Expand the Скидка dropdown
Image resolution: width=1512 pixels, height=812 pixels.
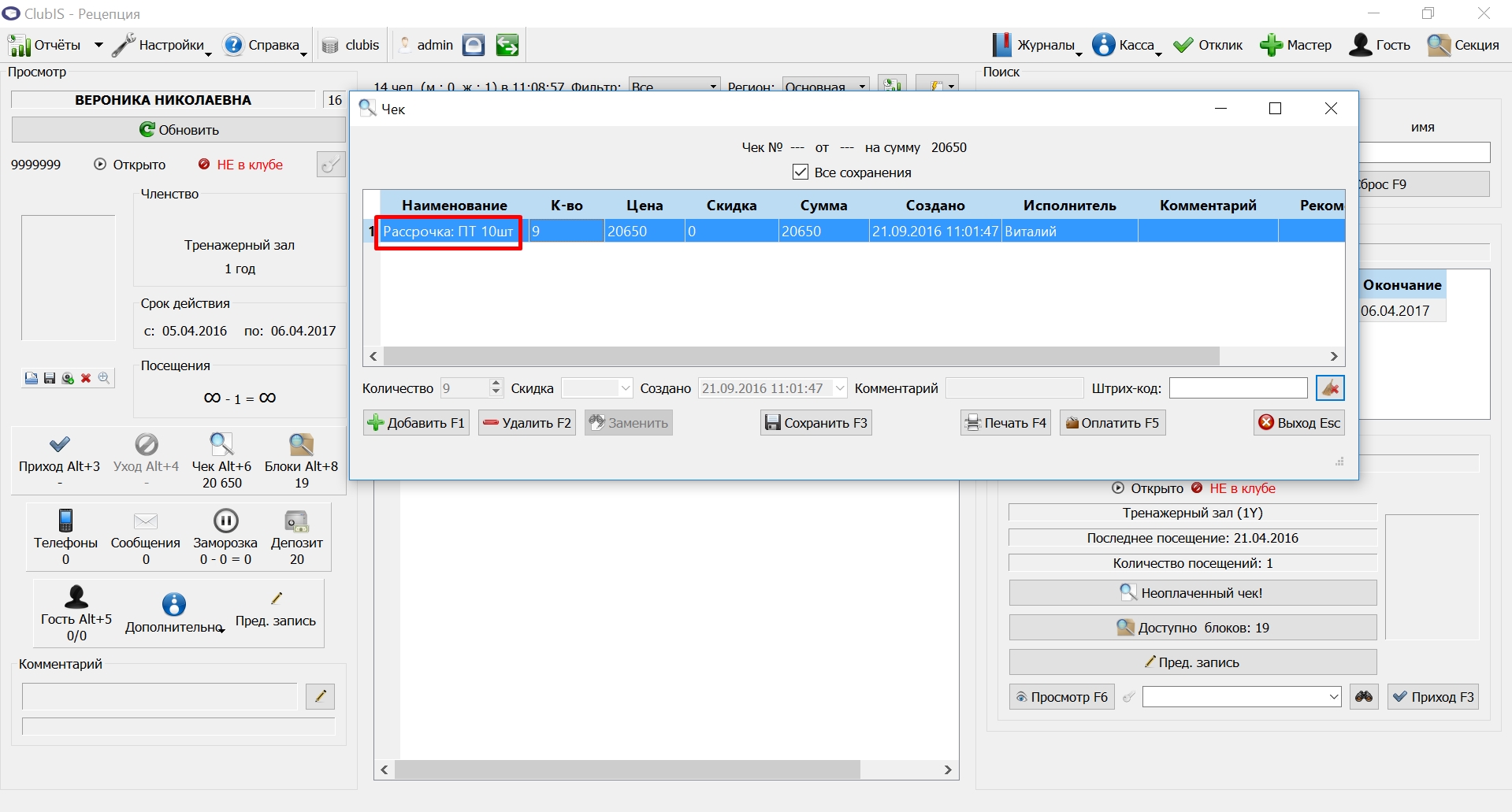point(626,388)
